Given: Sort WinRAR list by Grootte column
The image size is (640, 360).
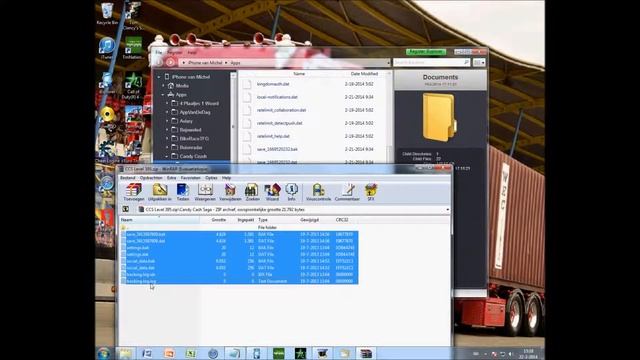Looking at the screenshot, I should point(218,220).
